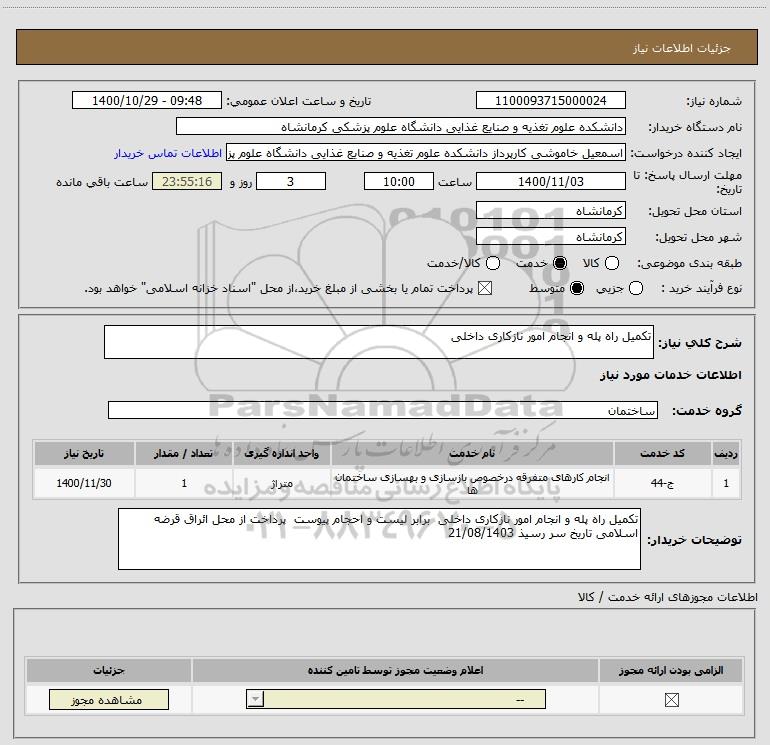The width and height of the screenshot is (770, 745).
Task: Click the need number field 1100093715000024
Action: (550, 100)
